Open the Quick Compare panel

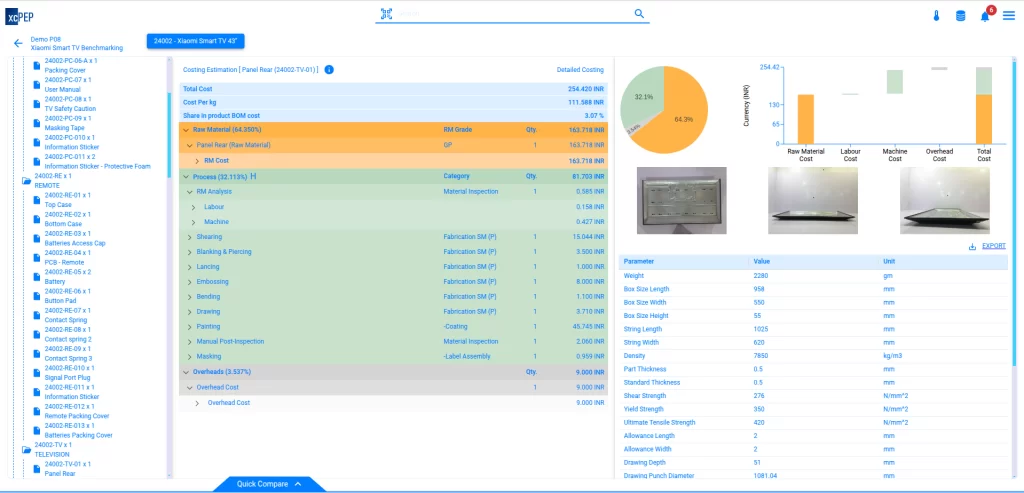269,484
